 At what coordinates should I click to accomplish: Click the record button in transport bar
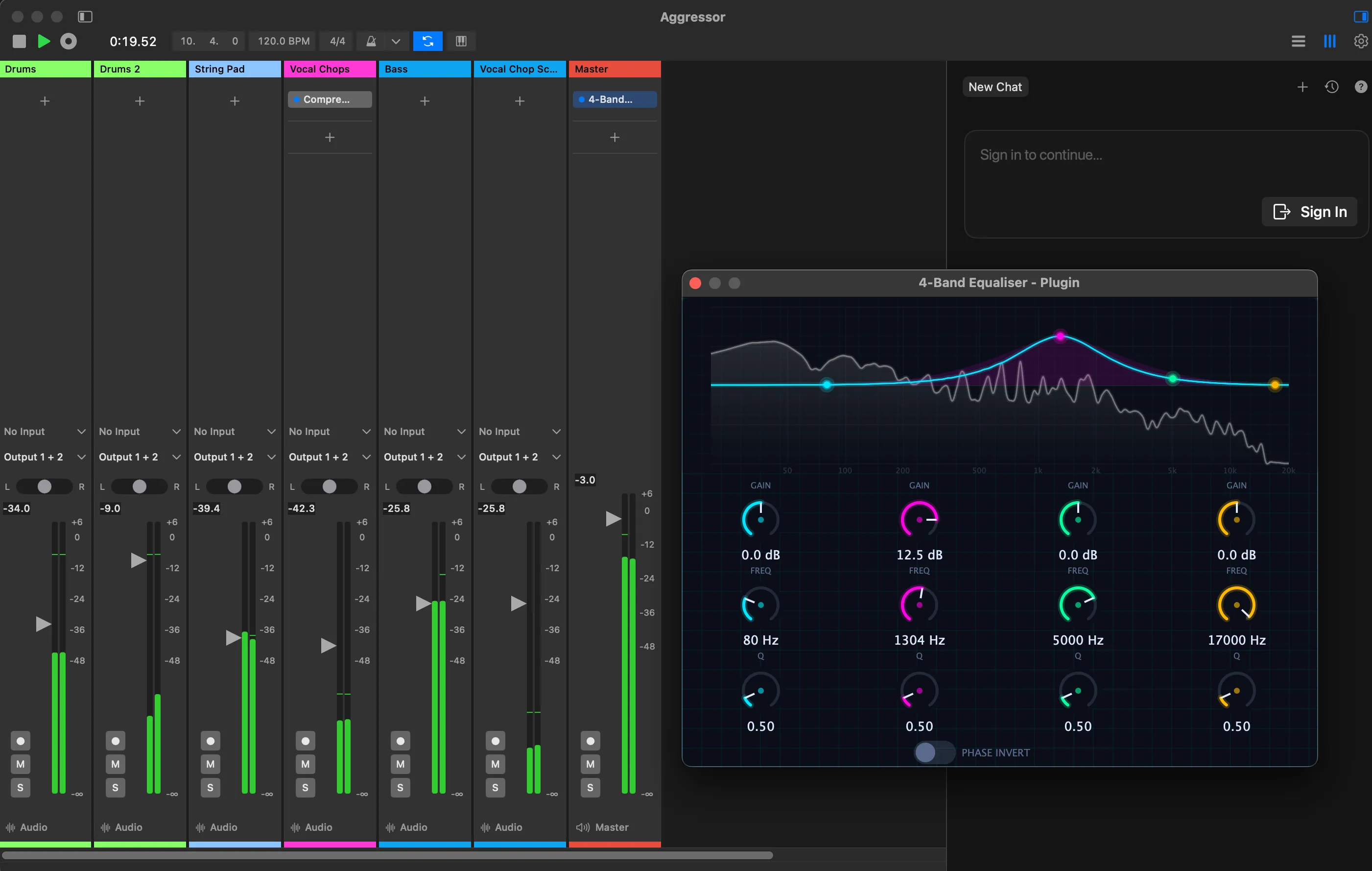click(69, 41)
